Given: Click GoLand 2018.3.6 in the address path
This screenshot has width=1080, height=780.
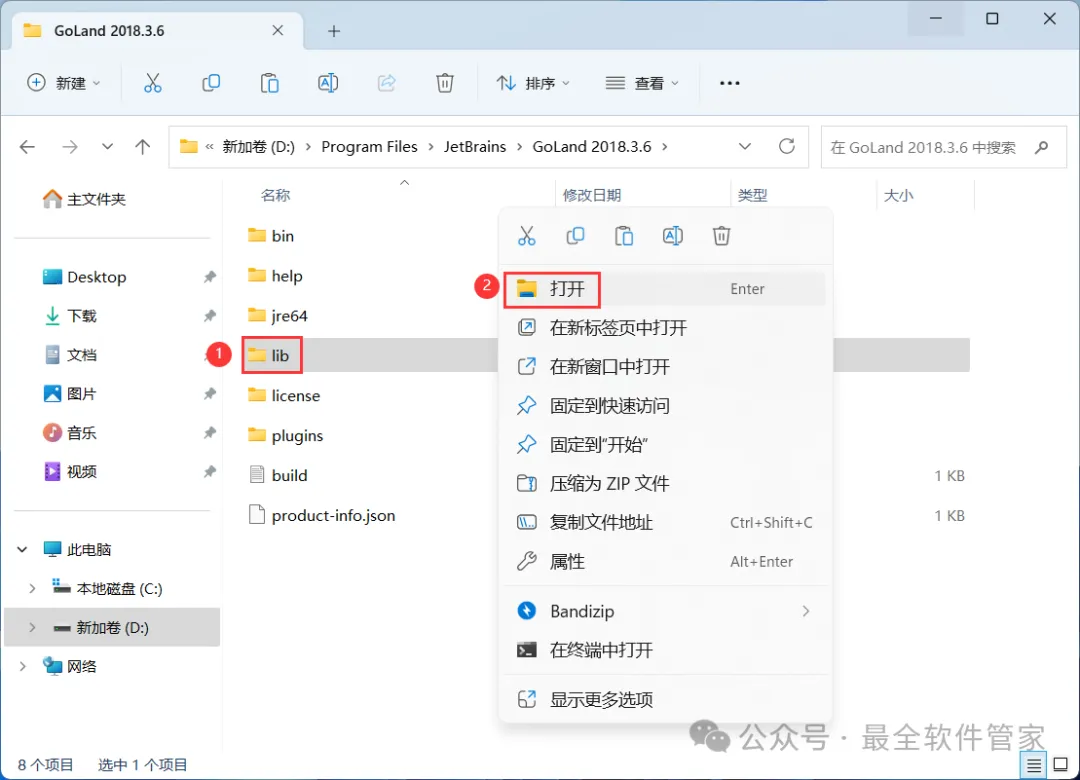Looking at the screenshot, I should 592,147.
